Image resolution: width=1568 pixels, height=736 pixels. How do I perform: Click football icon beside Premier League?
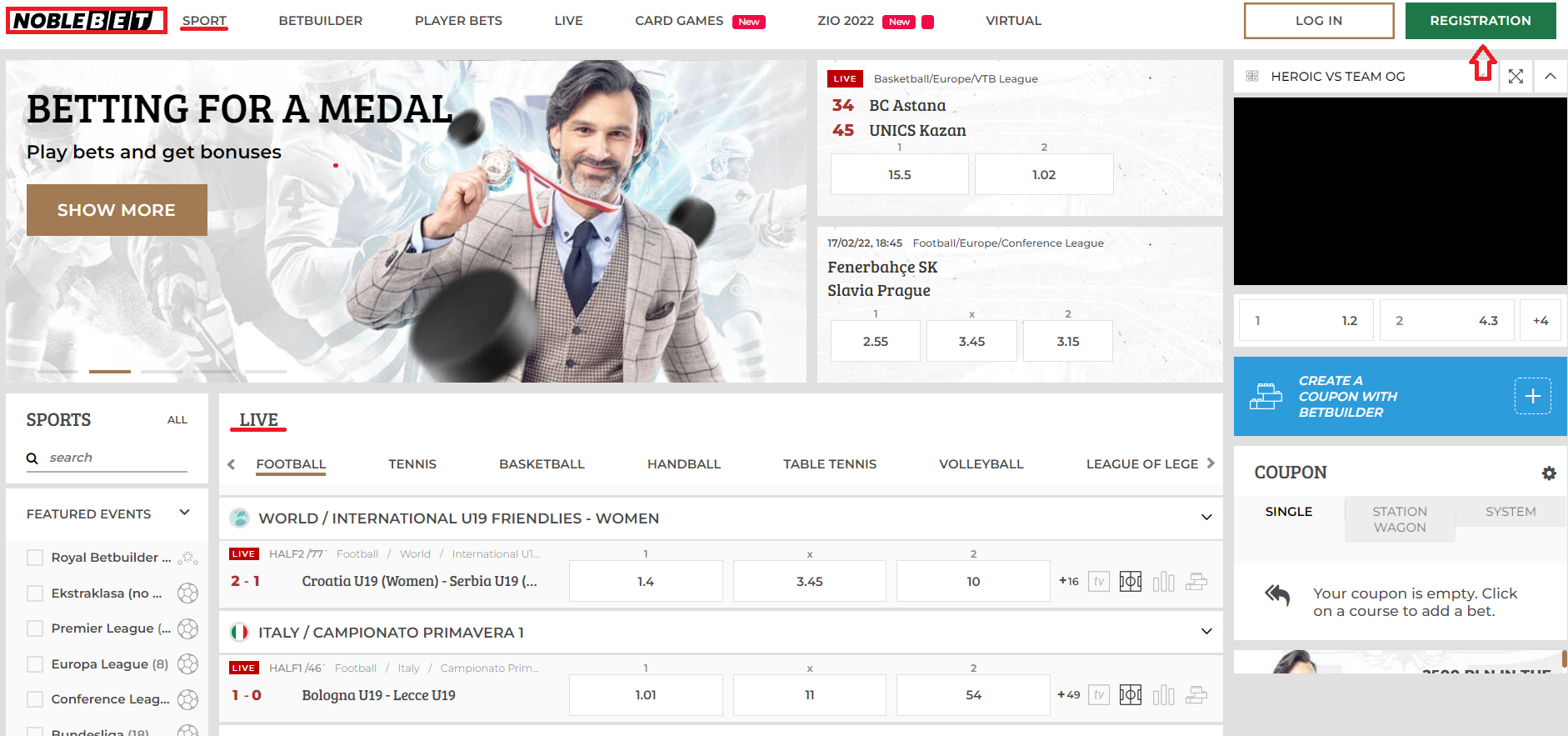coord(188,628)
